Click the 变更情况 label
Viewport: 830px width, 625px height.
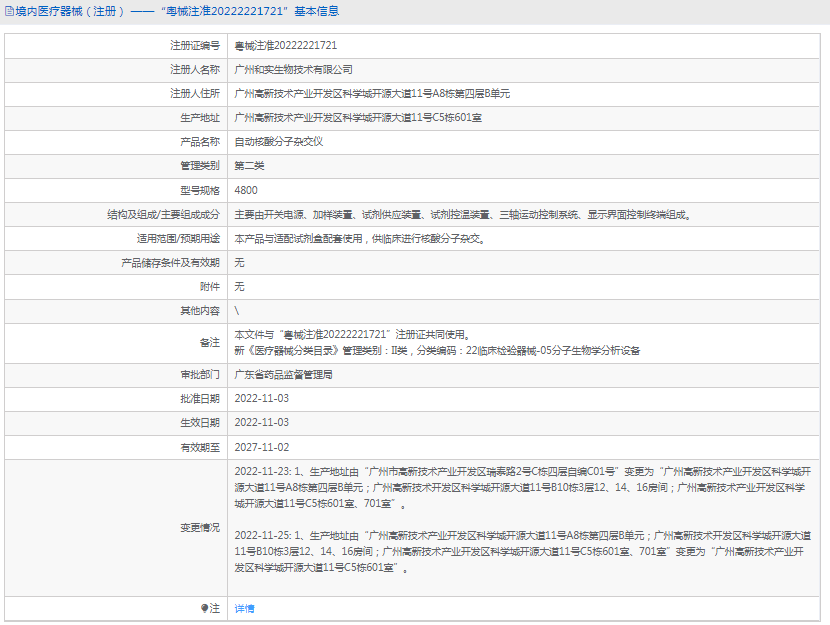200,528
